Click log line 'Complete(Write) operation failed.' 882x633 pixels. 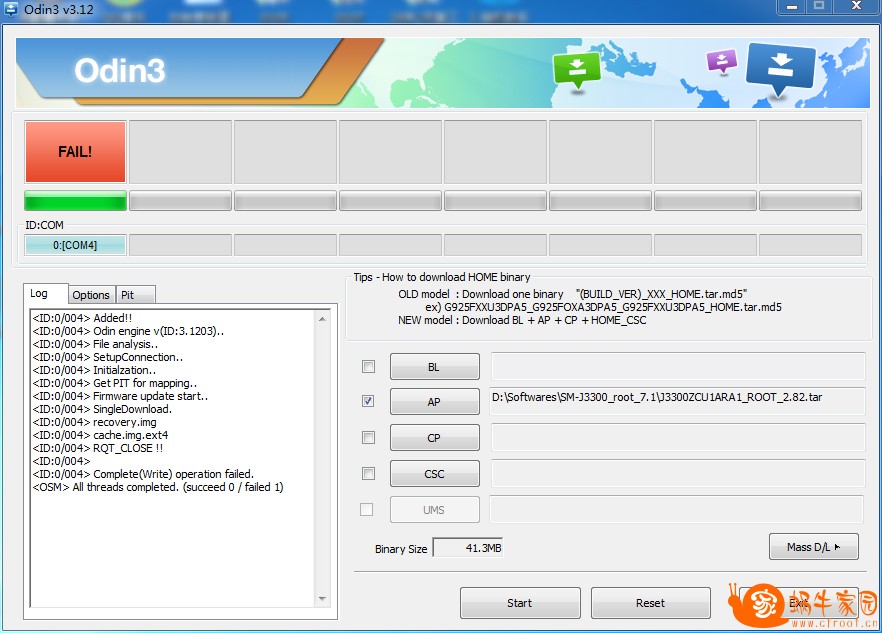(x=143, y=474)
